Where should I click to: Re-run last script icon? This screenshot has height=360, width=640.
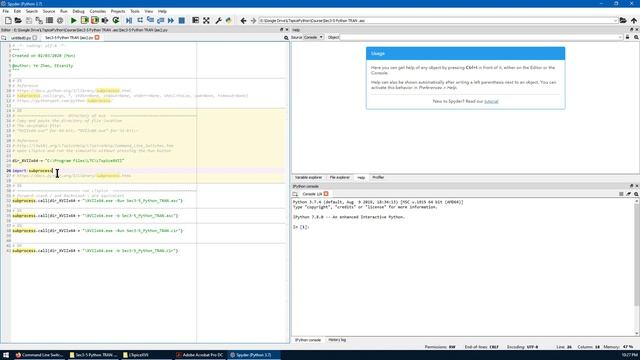click(116, 20)
